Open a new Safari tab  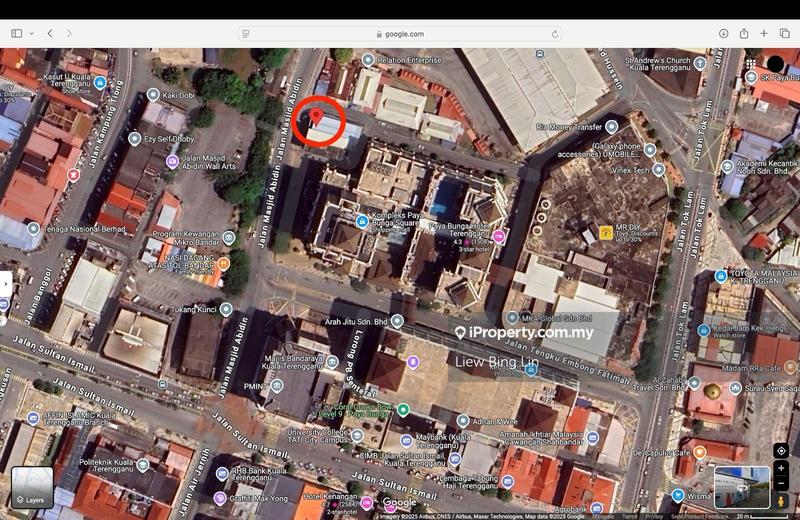764,33
